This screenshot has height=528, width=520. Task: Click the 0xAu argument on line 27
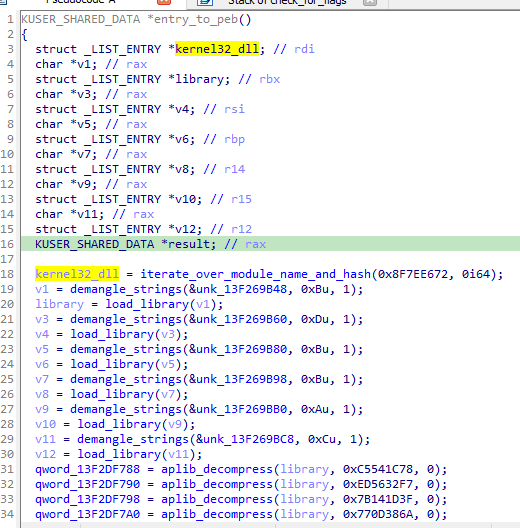315,409
